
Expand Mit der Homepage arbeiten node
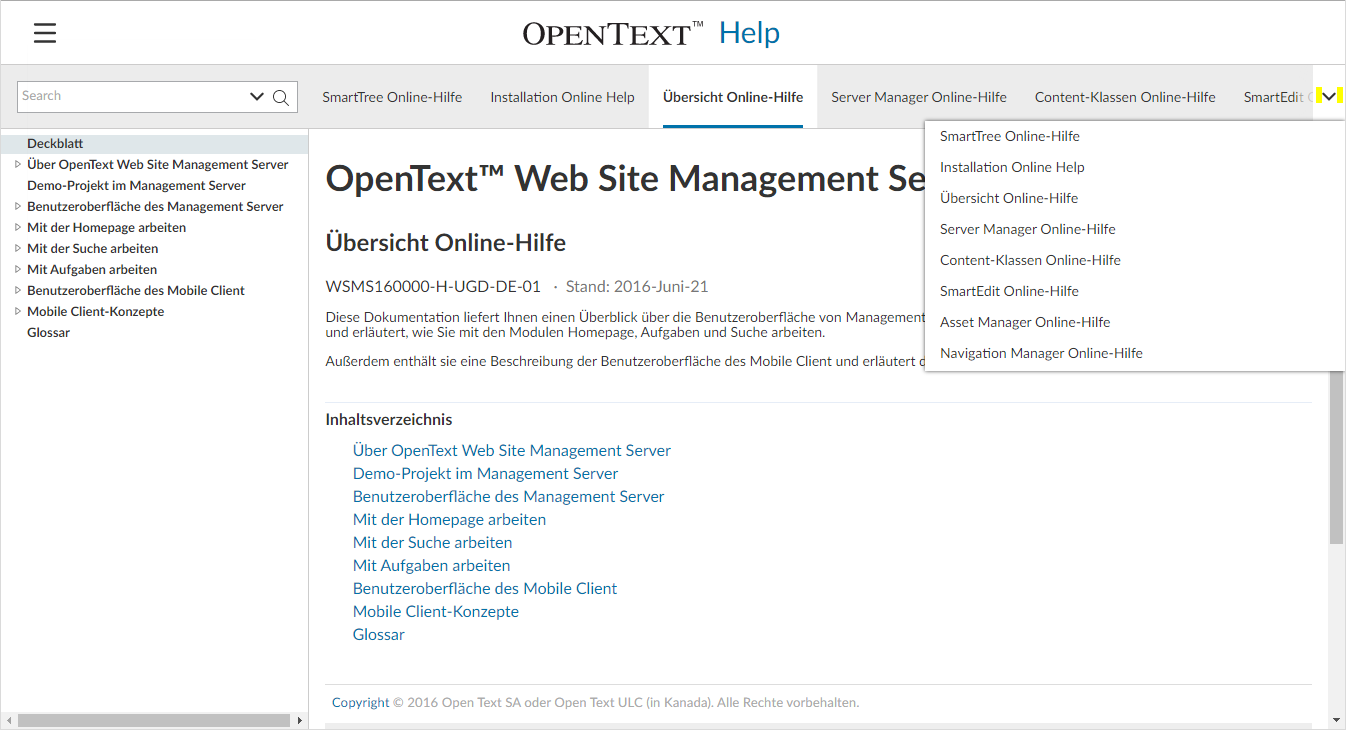click(17, 228)
